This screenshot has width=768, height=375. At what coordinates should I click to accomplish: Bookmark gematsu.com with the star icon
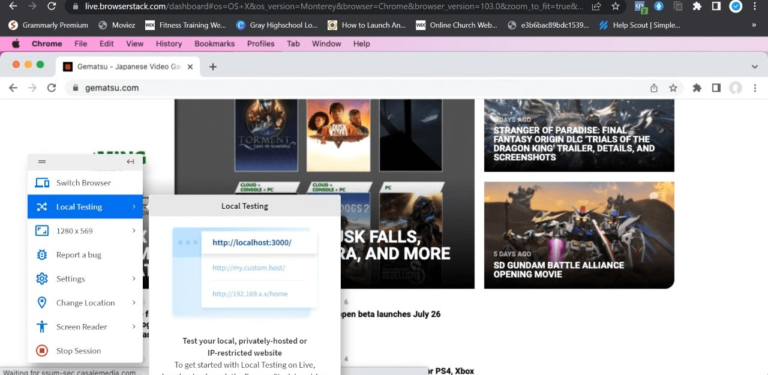(x=673, y=88)
